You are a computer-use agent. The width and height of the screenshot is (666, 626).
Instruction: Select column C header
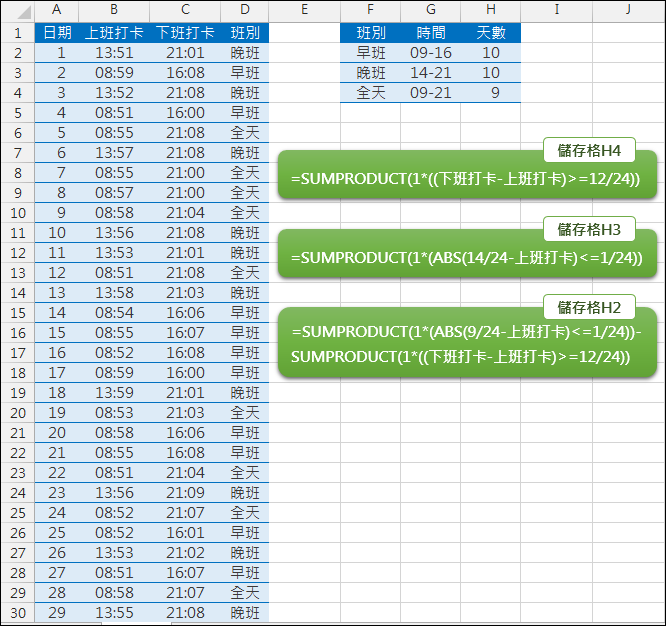pyautogui.click(x=185, y=10)
